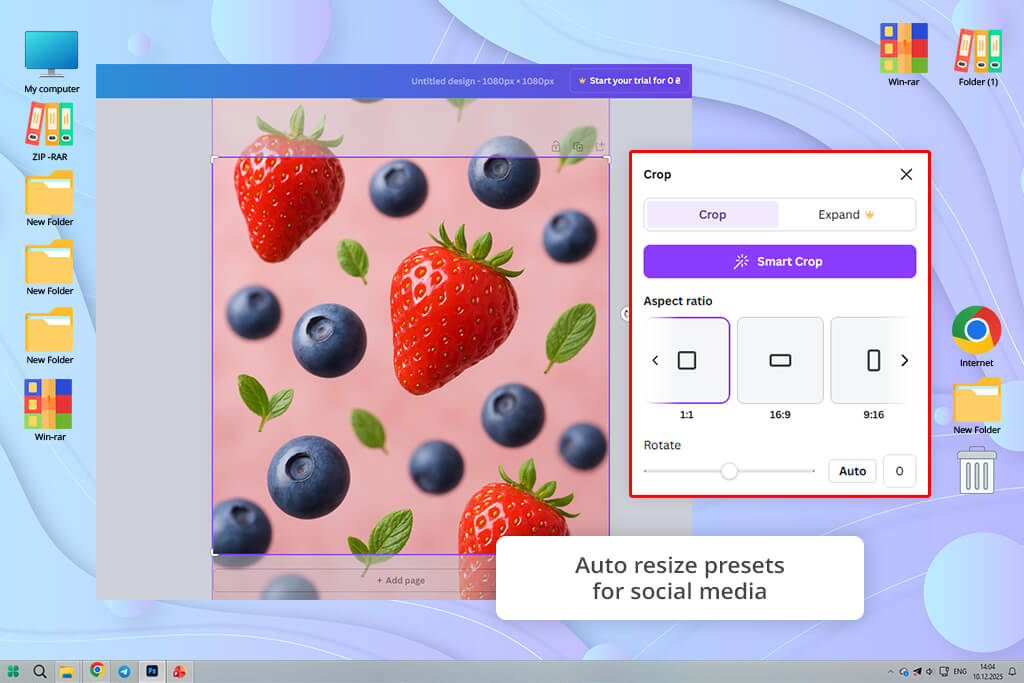Open Telegram from the taskbar
Viewport: 1024px width, 683px height.
[124, 671]
